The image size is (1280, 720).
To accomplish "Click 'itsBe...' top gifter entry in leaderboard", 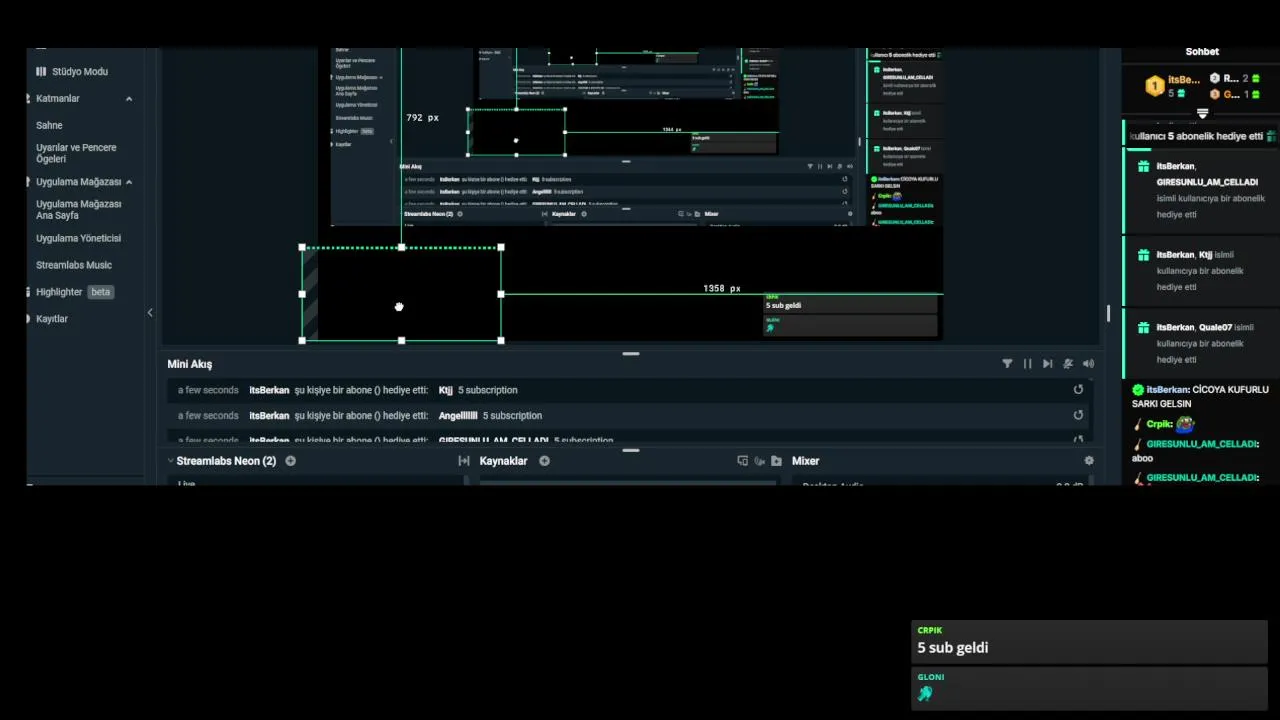I will 1184,80.
